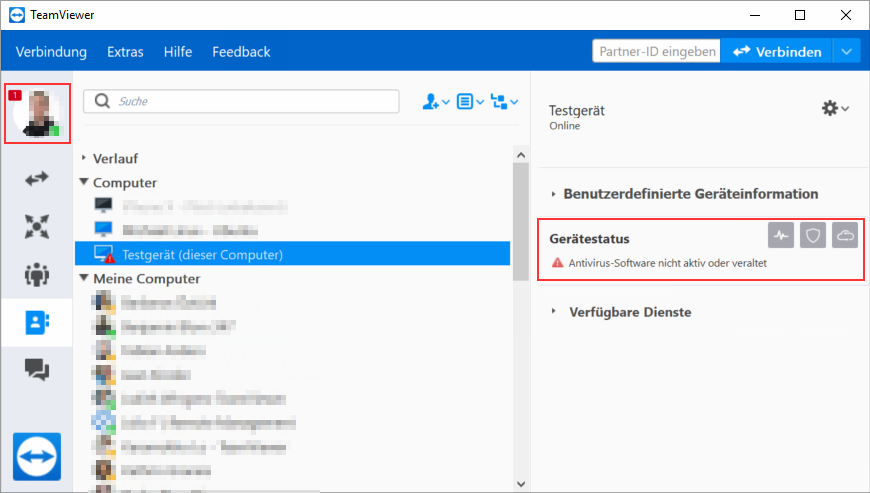
Task: Open the user profile picture
Action: pyautogui.click(x=38, y=114)
